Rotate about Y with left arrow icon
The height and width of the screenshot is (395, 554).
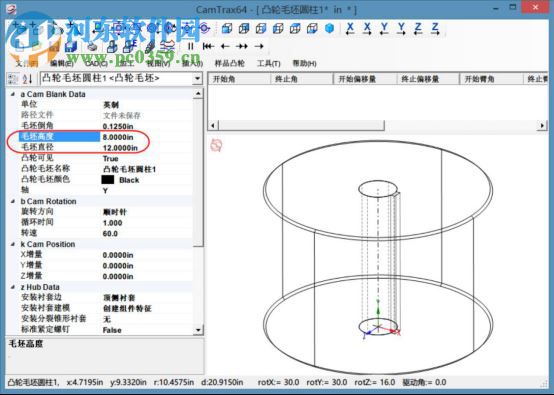tap(384, 29)
